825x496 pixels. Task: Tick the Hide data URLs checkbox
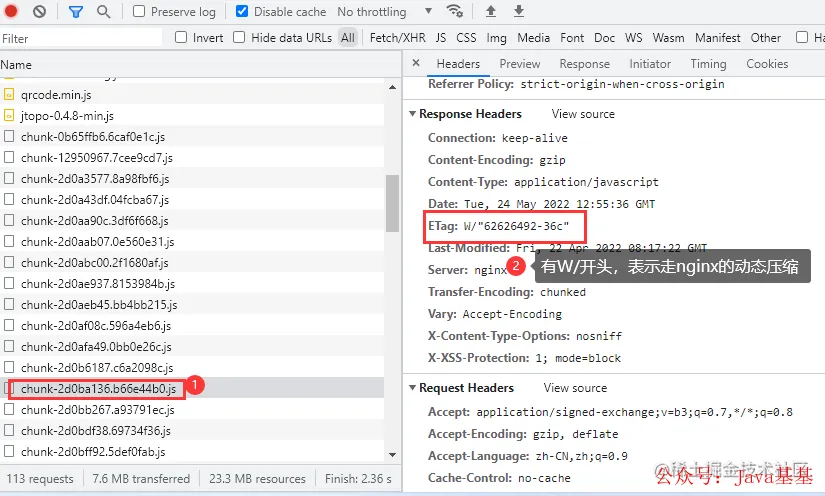pyautogui.click(x=239, y=37)
